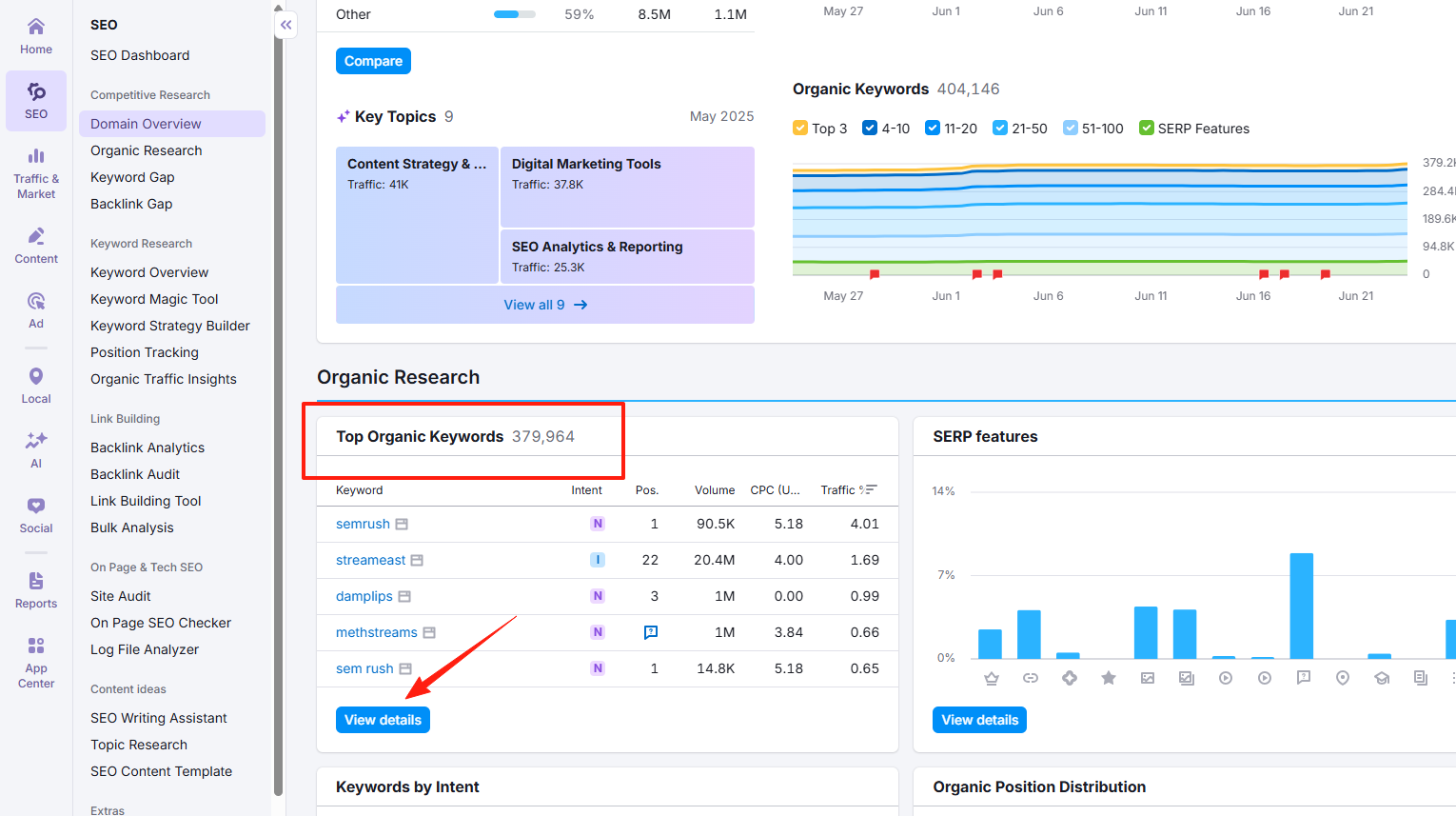The width and height of the screenshot is (1456, 816).
Task: Open Keyword Magic Tool menu item
Action: pos(154,299)
